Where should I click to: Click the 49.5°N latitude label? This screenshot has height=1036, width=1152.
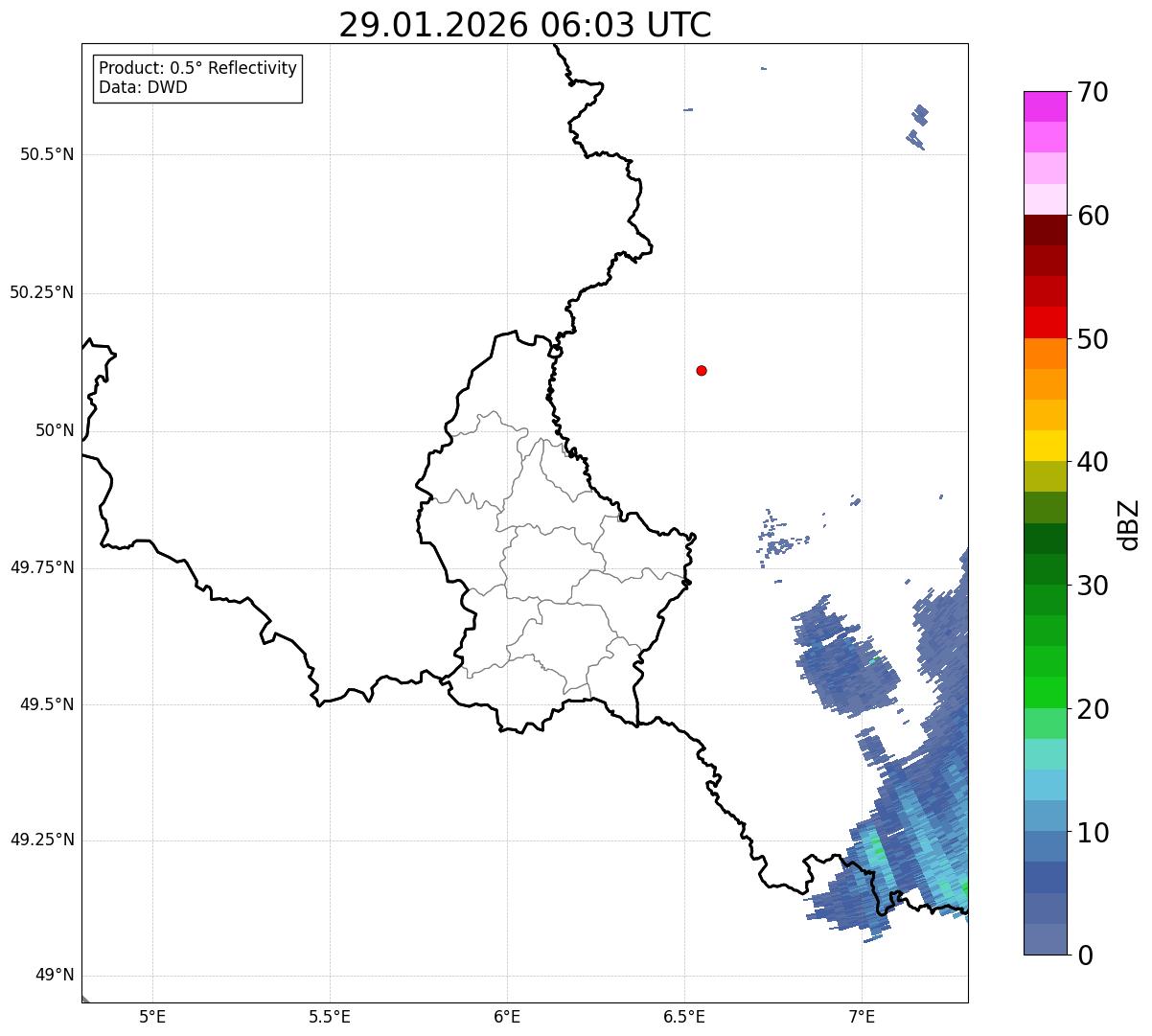[47, 704]
